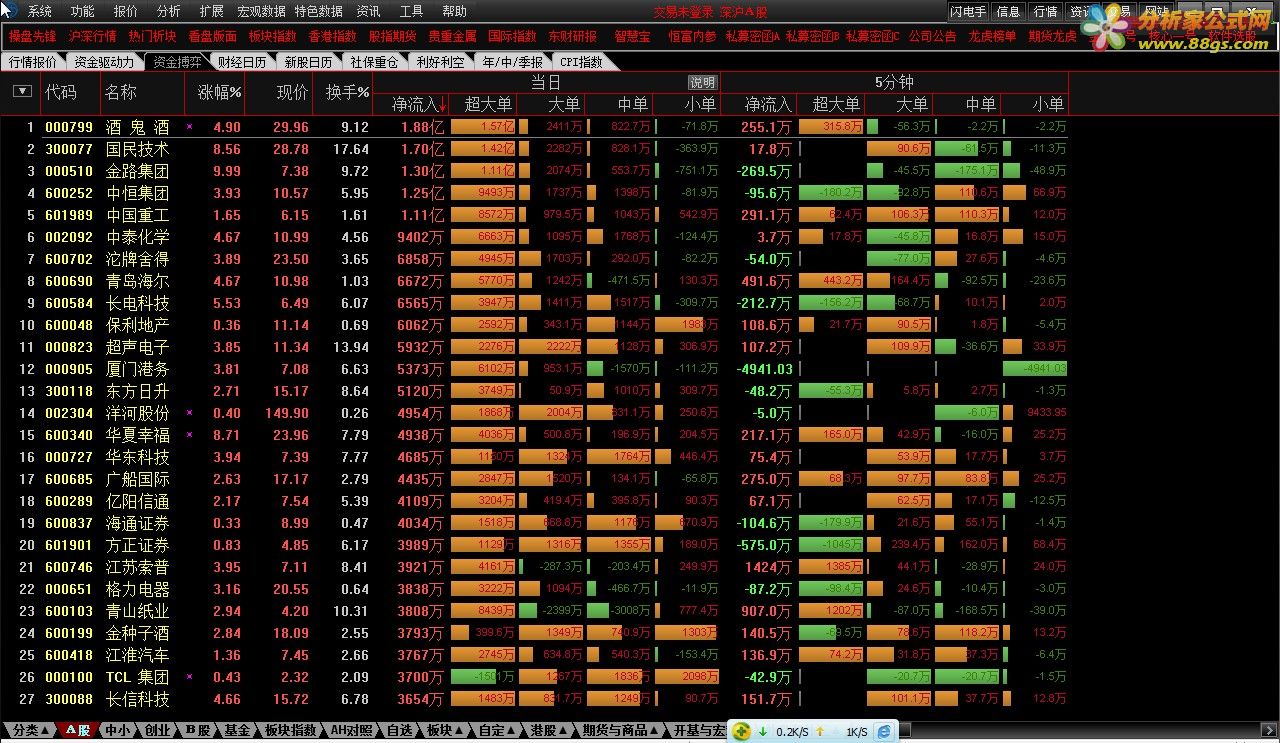
Task: Open the 特色数据 menu
Action: coord(318,11)
